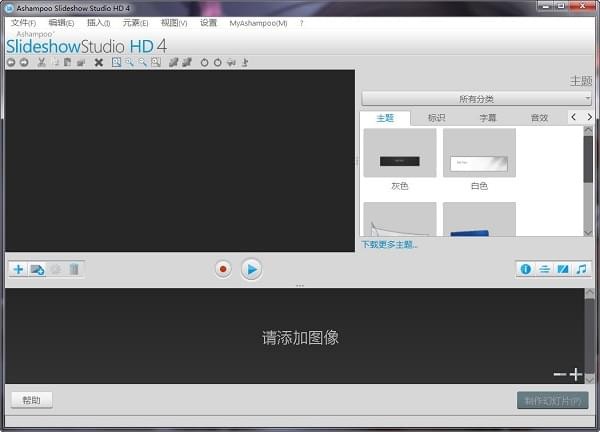Image resolution: width=600 pixels, height=432 pixels.
Task: Click the timeline zoom-in plus icon
Action: coord(576,374)
